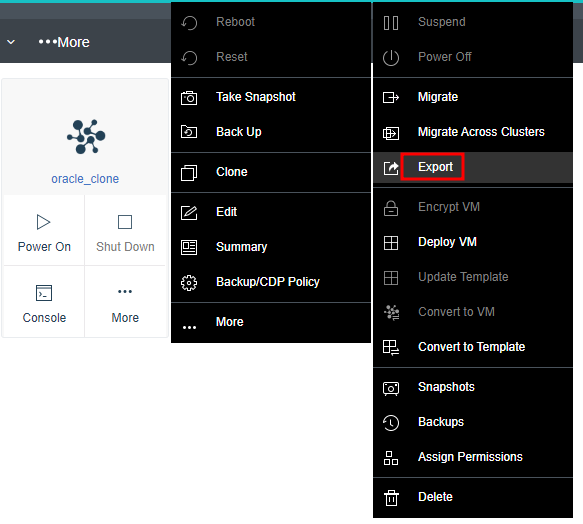Click the Delete trash can icon

click(391, 498)
